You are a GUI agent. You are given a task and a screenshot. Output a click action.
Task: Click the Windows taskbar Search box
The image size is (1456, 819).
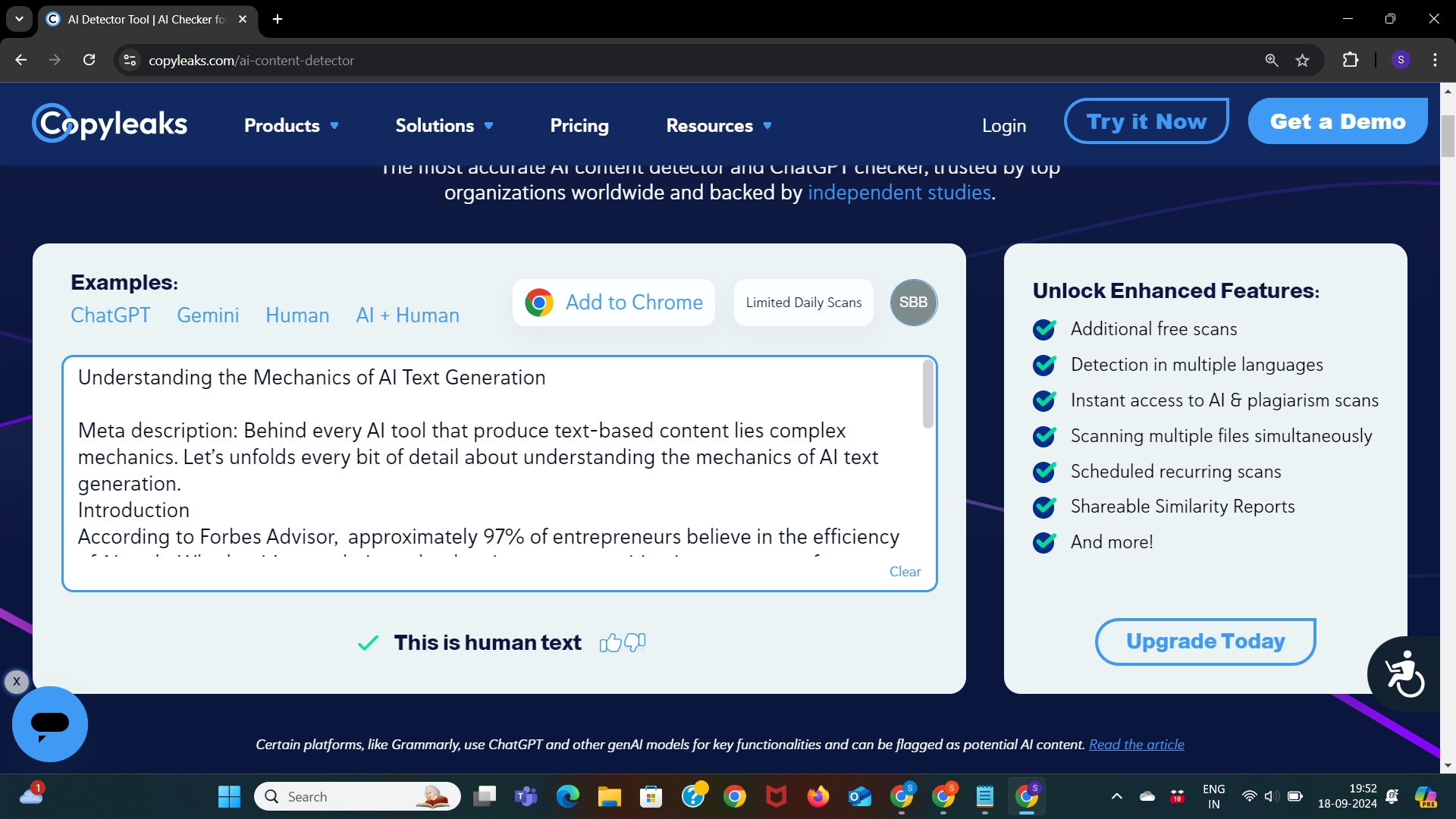pyautogui.click(x=357, y=796)
